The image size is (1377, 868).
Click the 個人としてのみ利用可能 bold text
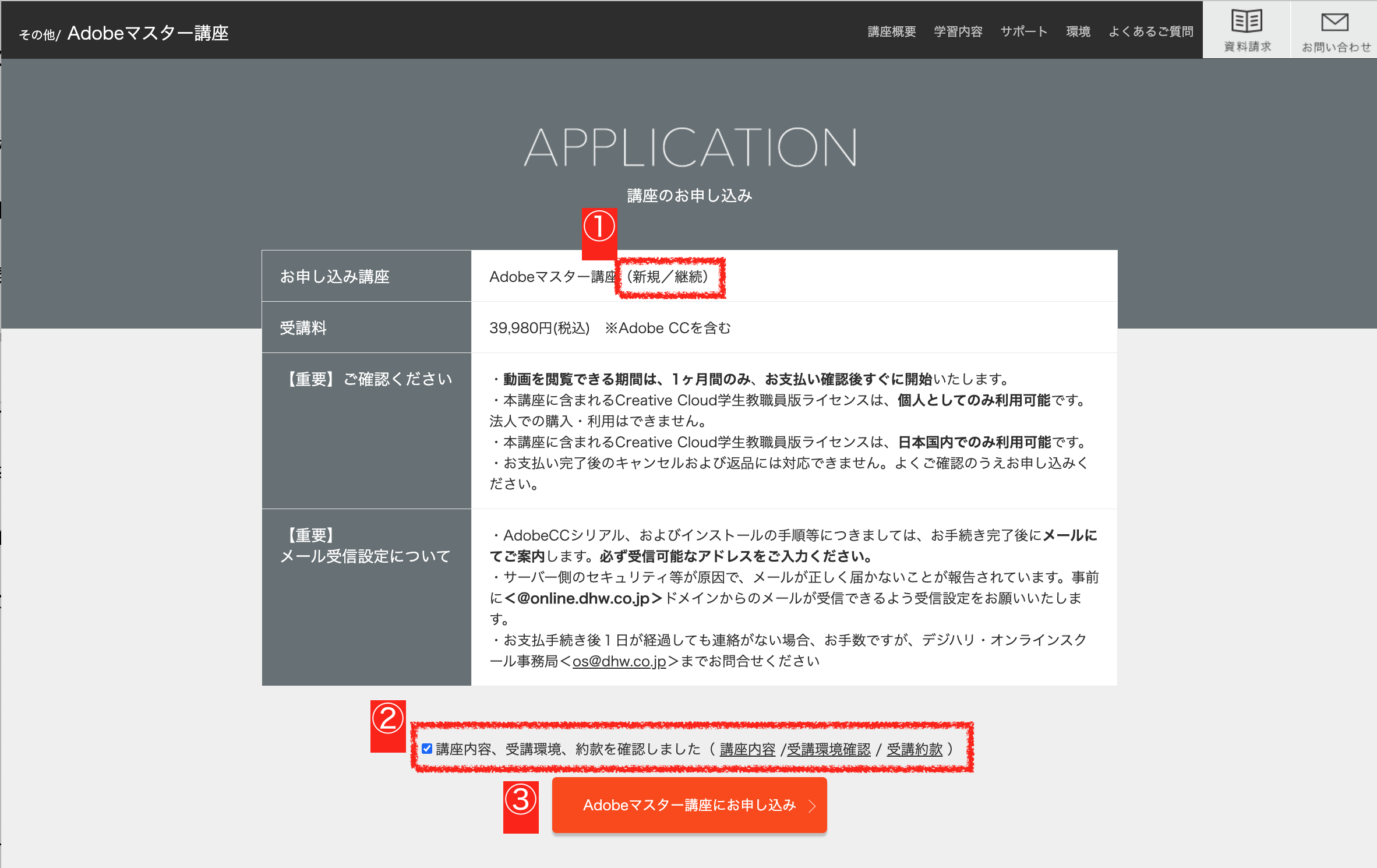974,400
